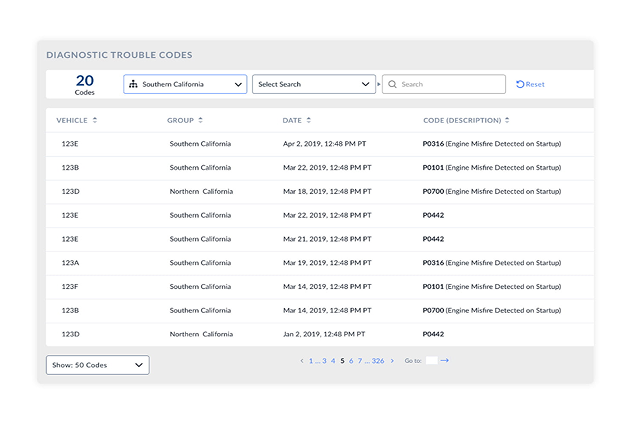The image size is (633, 422).
Task: Expand the Select Search dropdown
Action: [x=313, y=85]
